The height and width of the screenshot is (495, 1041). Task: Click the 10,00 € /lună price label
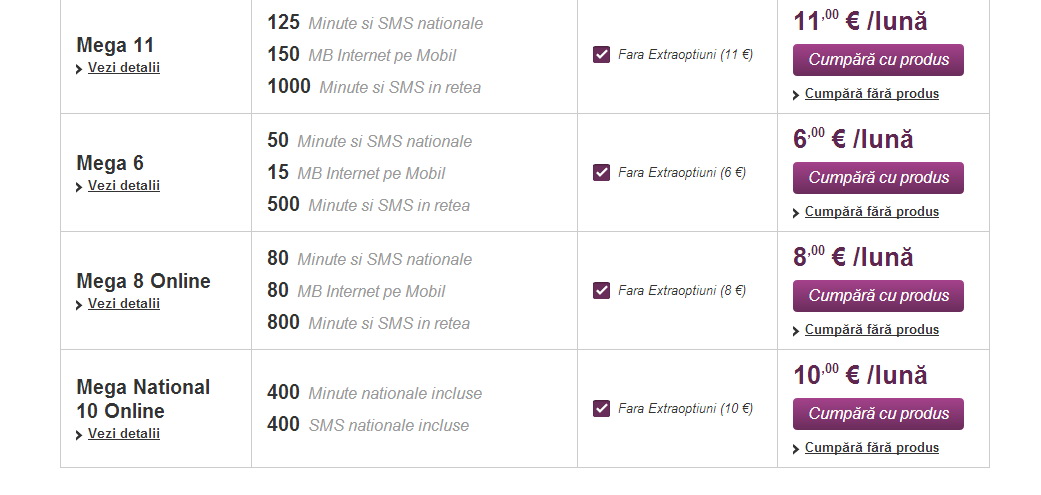860,375
